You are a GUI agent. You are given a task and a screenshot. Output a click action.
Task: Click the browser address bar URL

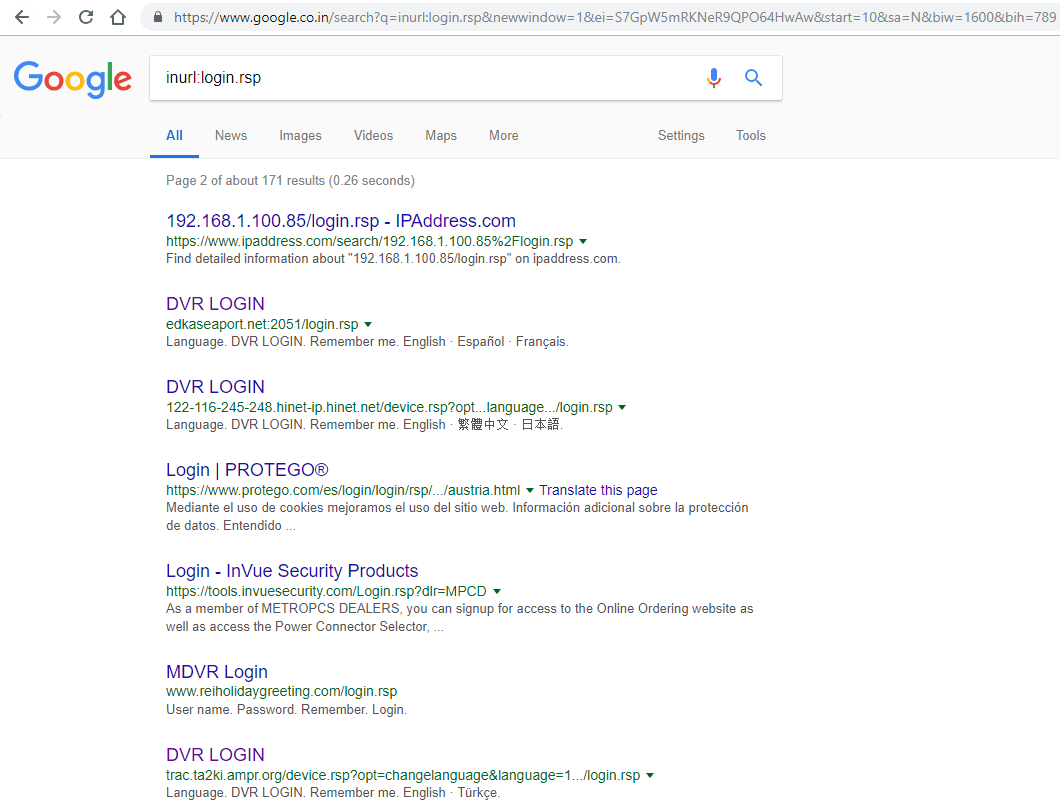[614, 17]
